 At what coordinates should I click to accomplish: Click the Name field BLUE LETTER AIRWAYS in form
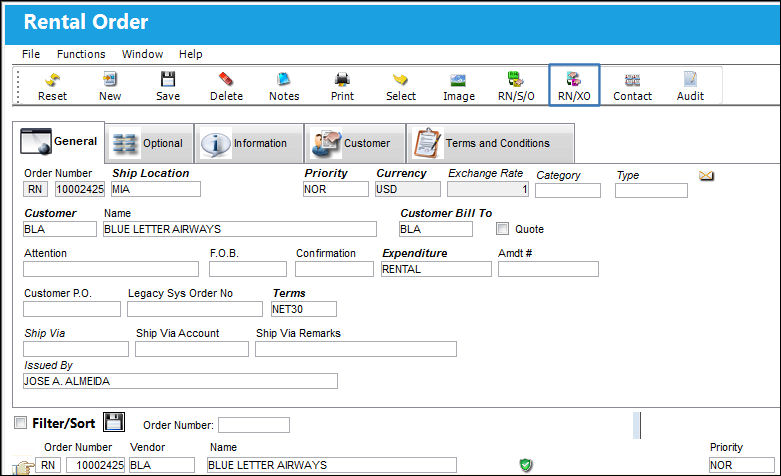pyautogui.click(x=240, y=229)
